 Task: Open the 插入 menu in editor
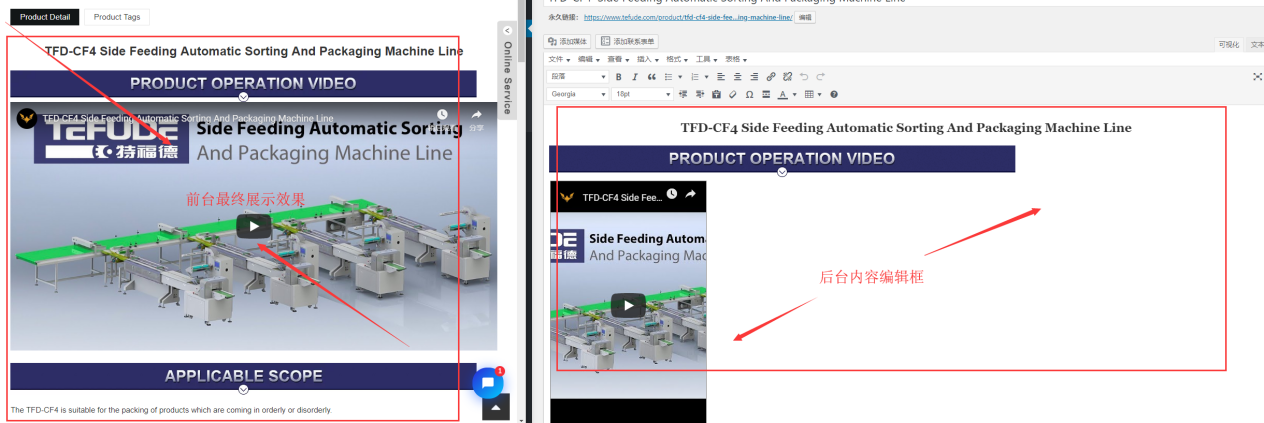click(647, 60)
